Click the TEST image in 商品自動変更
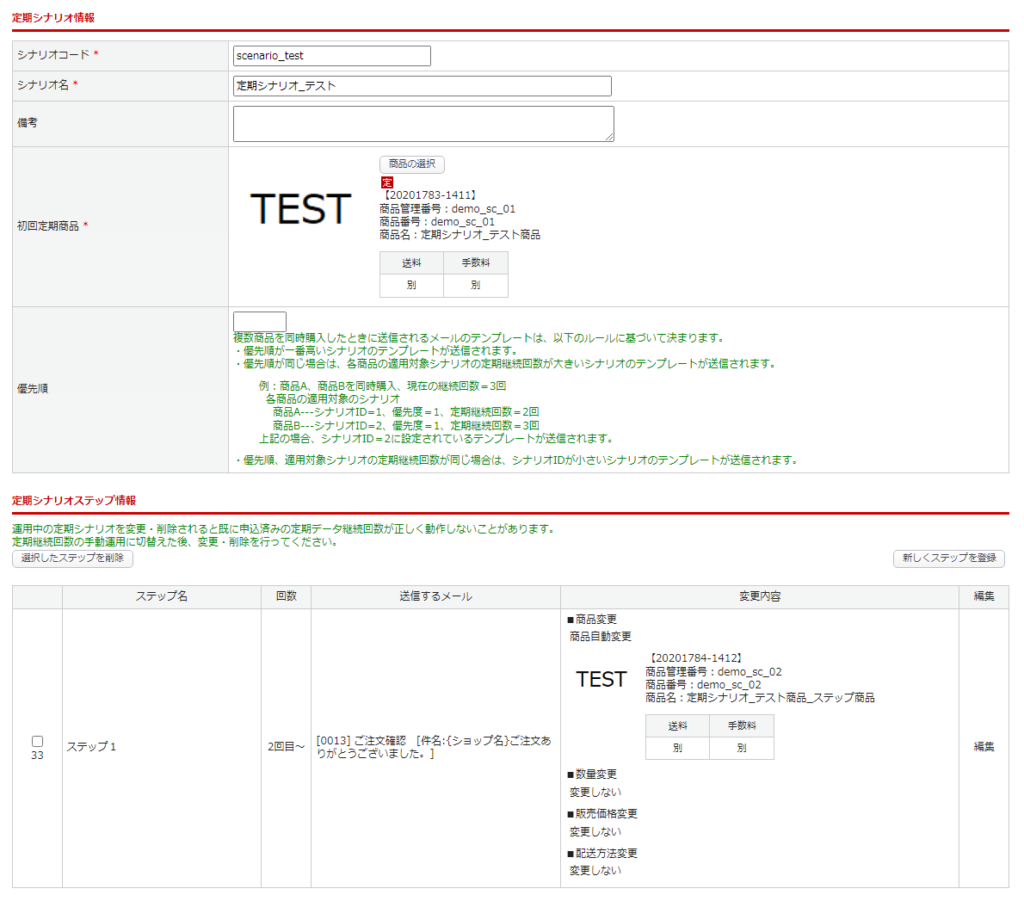The width and height of the screenshot is (1024, 901). tap(601, 680)
